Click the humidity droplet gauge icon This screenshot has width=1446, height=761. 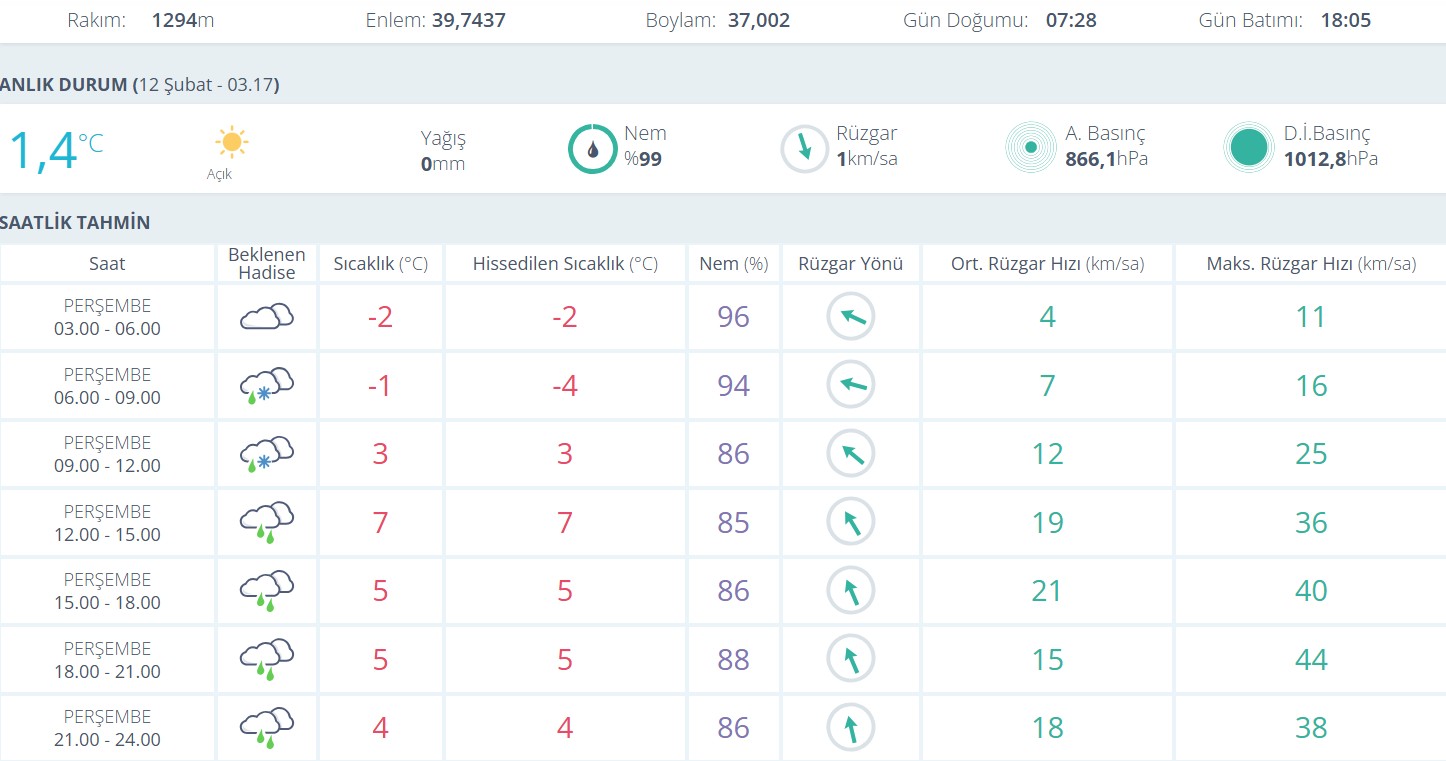(592, 149)
